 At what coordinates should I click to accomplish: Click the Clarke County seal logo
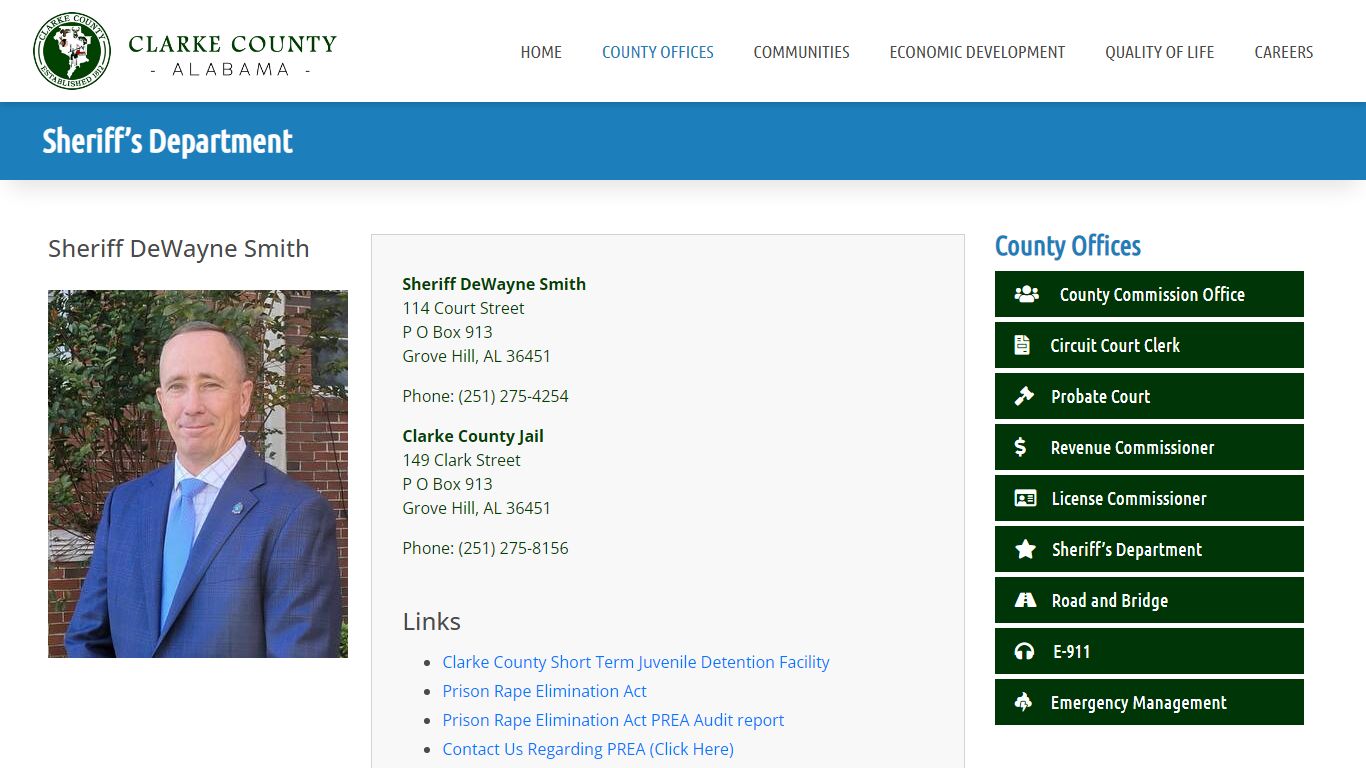71,51
